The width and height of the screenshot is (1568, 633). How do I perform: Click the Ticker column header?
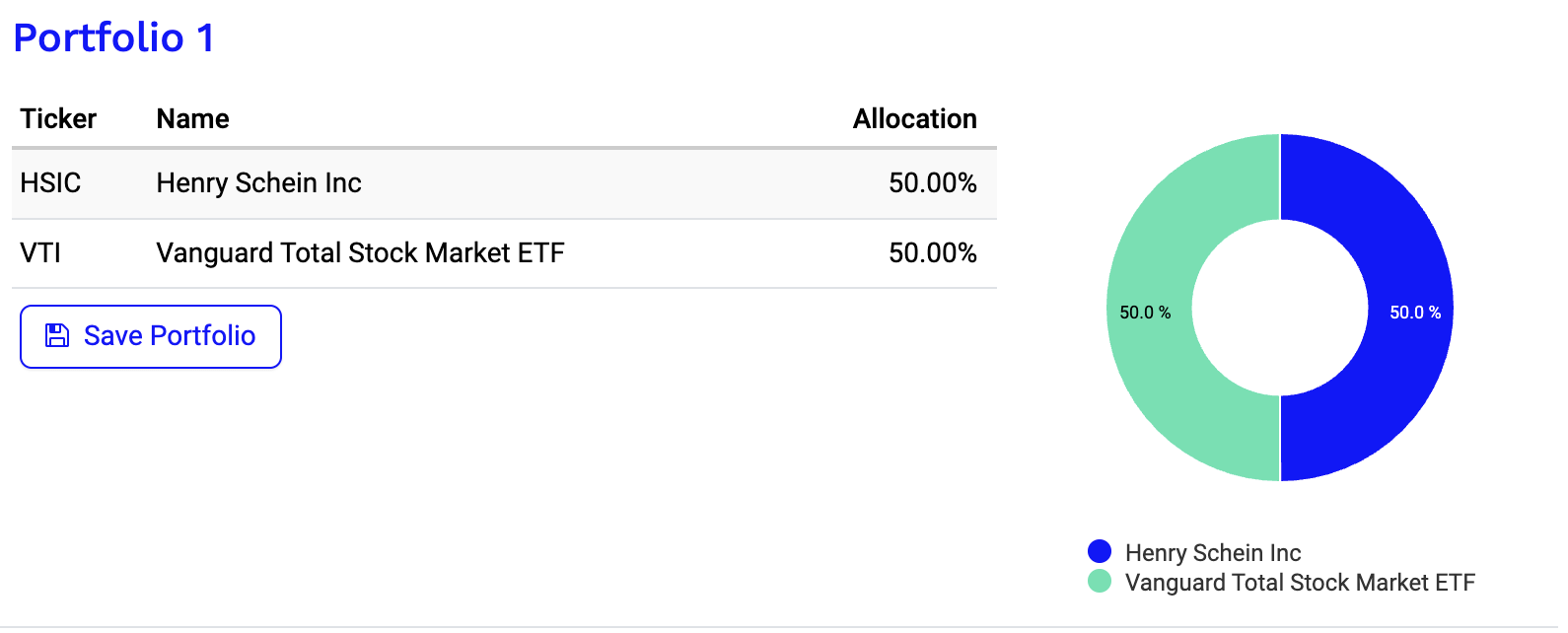pyautogui.click(x=58, y=119)
